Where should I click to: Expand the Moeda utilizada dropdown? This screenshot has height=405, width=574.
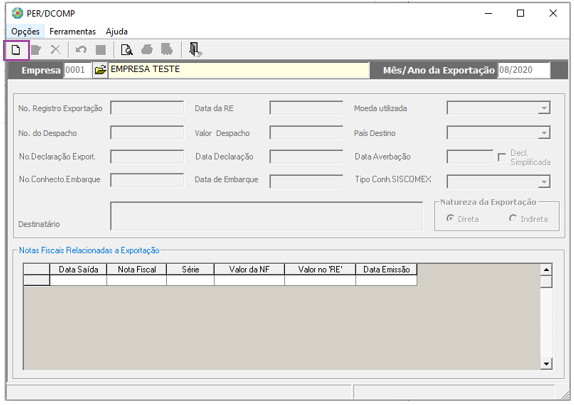(x=544, y=108)
